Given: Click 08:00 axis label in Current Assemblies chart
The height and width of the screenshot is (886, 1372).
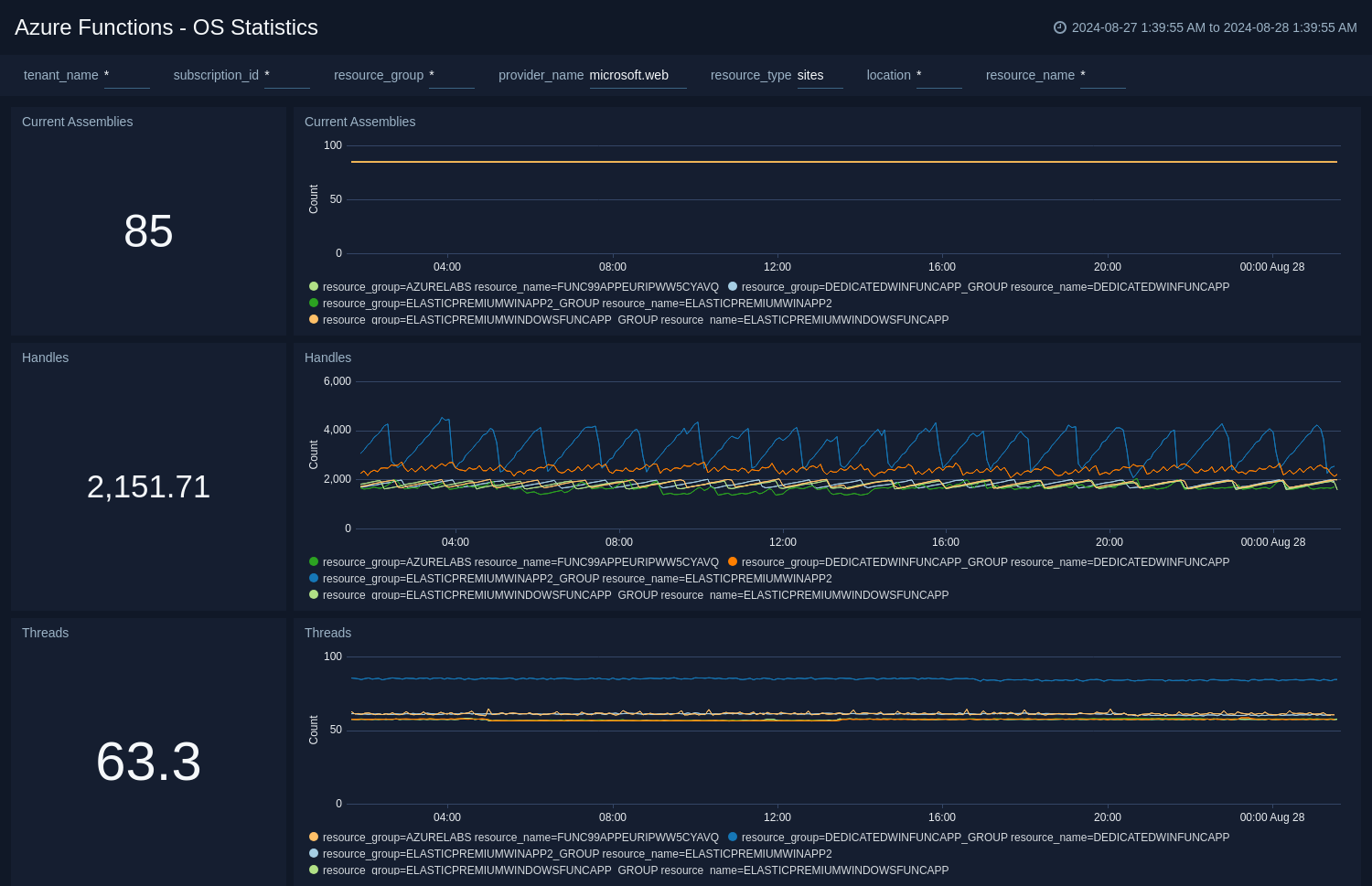Looking at the screenshot, I should pyautogui.click(x=613, y=267).
